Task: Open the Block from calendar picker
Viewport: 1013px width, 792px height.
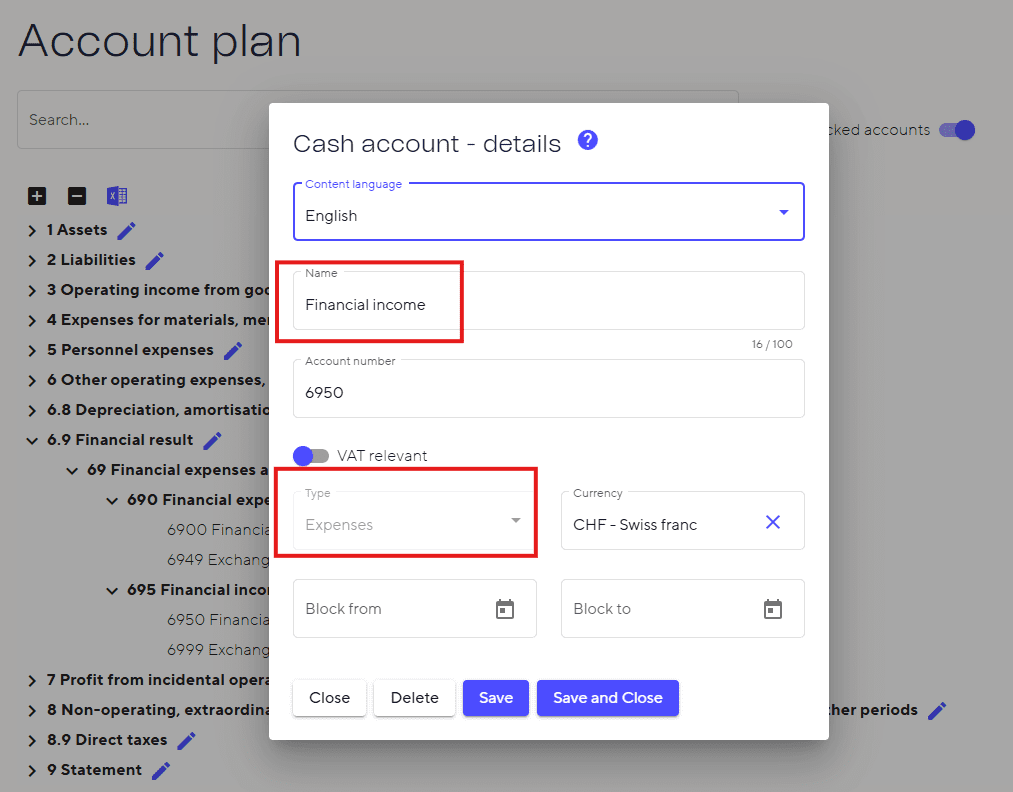Action: coord(505,609)
